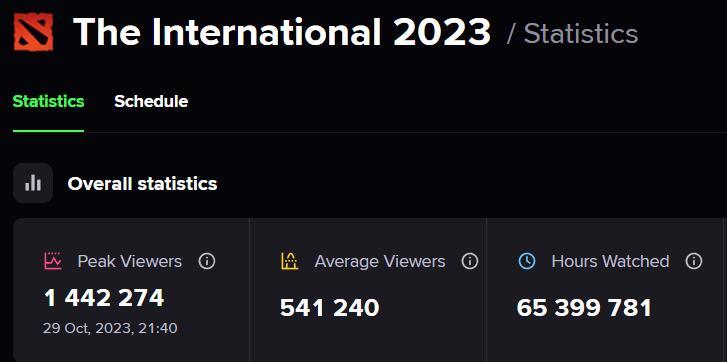Click the Average Viewers info icon
Screen dimensions: 727x362
point(470,261)
